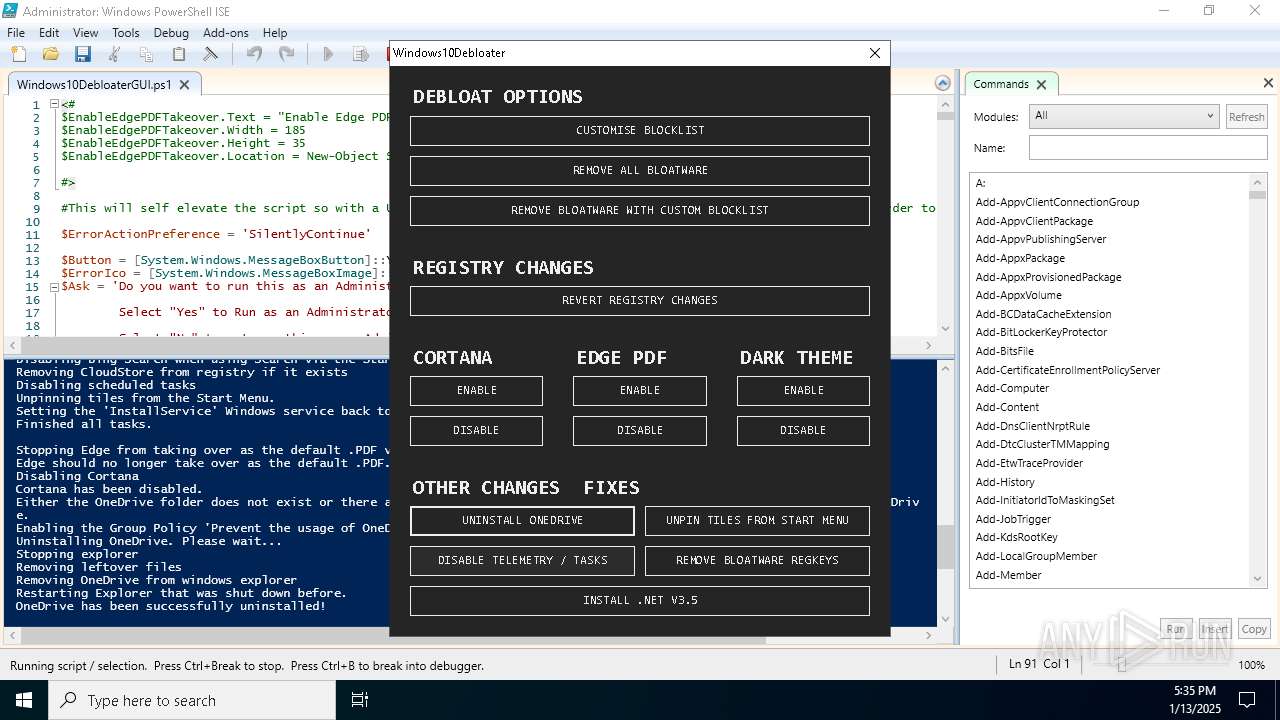
Task: Select Add-Computer in the commands list
Action: pos(1012,388)
